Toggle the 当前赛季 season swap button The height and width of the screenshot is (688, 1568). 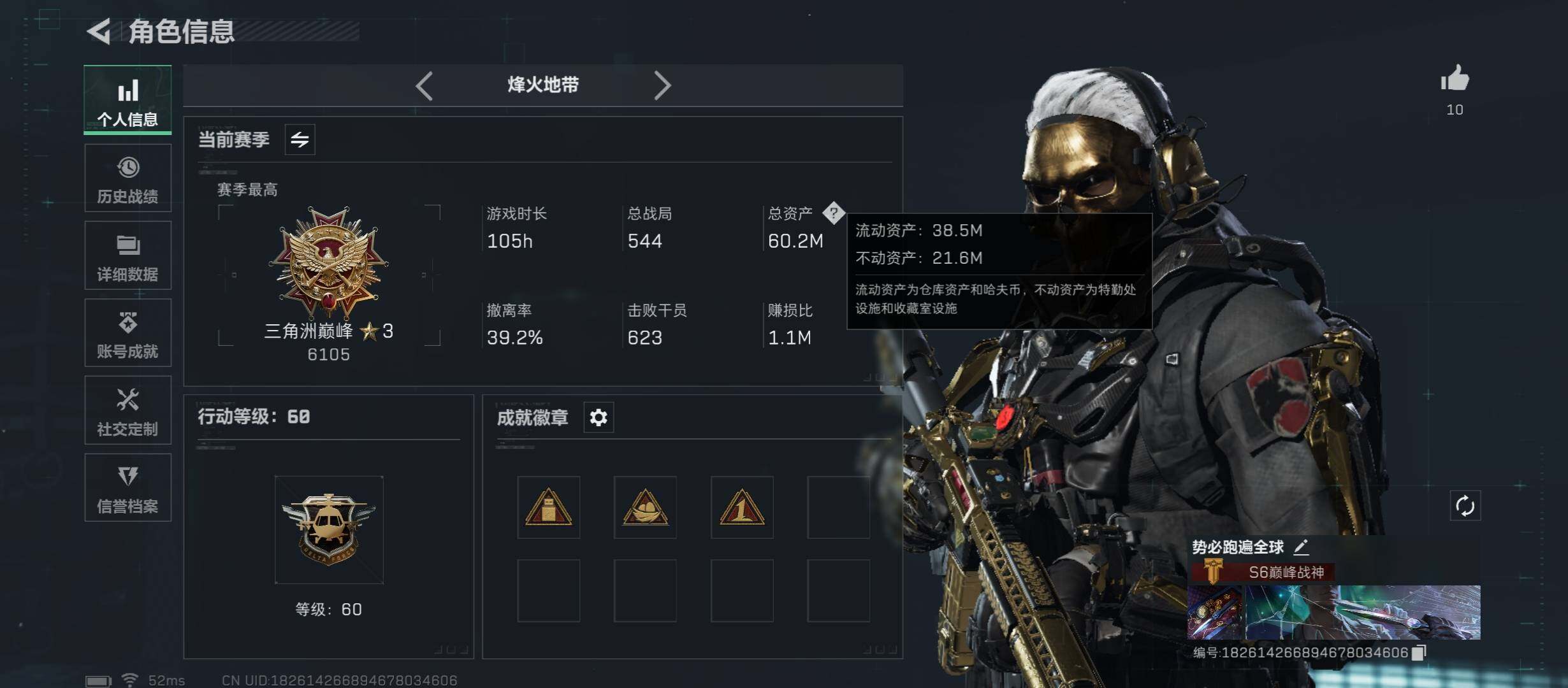click(x=300, y=140)
